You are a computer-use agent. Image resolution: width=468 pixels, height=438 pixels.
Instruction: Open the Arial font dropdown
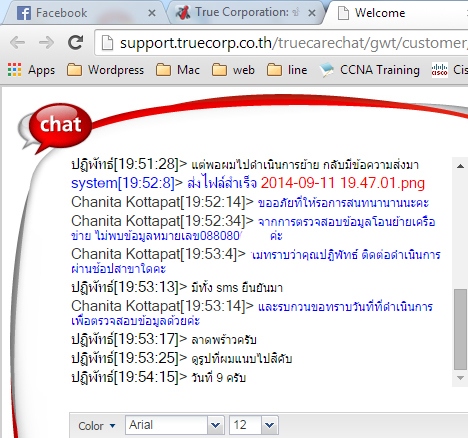215,425
